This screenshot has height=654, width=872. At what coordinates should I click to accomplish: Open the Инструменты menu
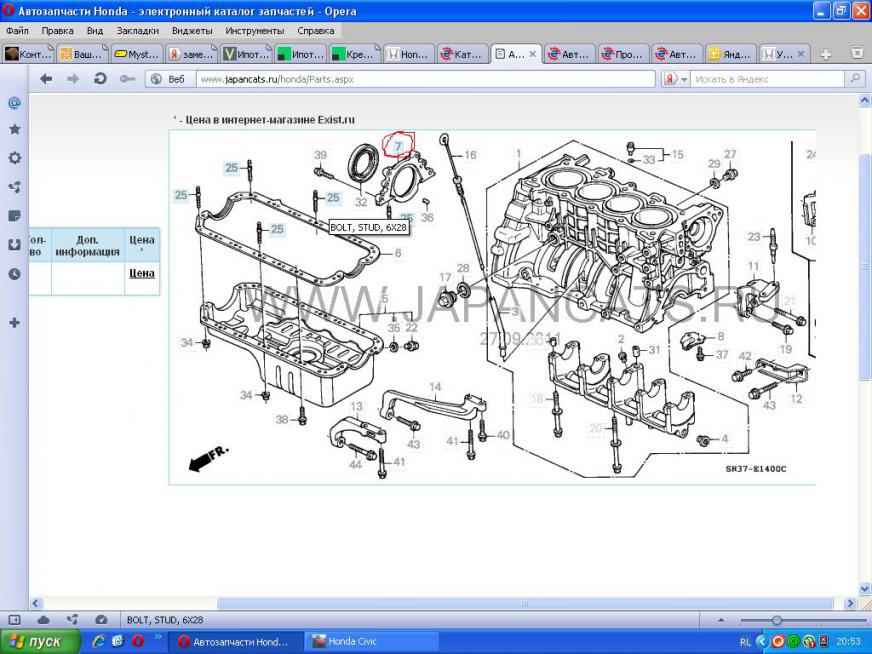pos(255,31)
